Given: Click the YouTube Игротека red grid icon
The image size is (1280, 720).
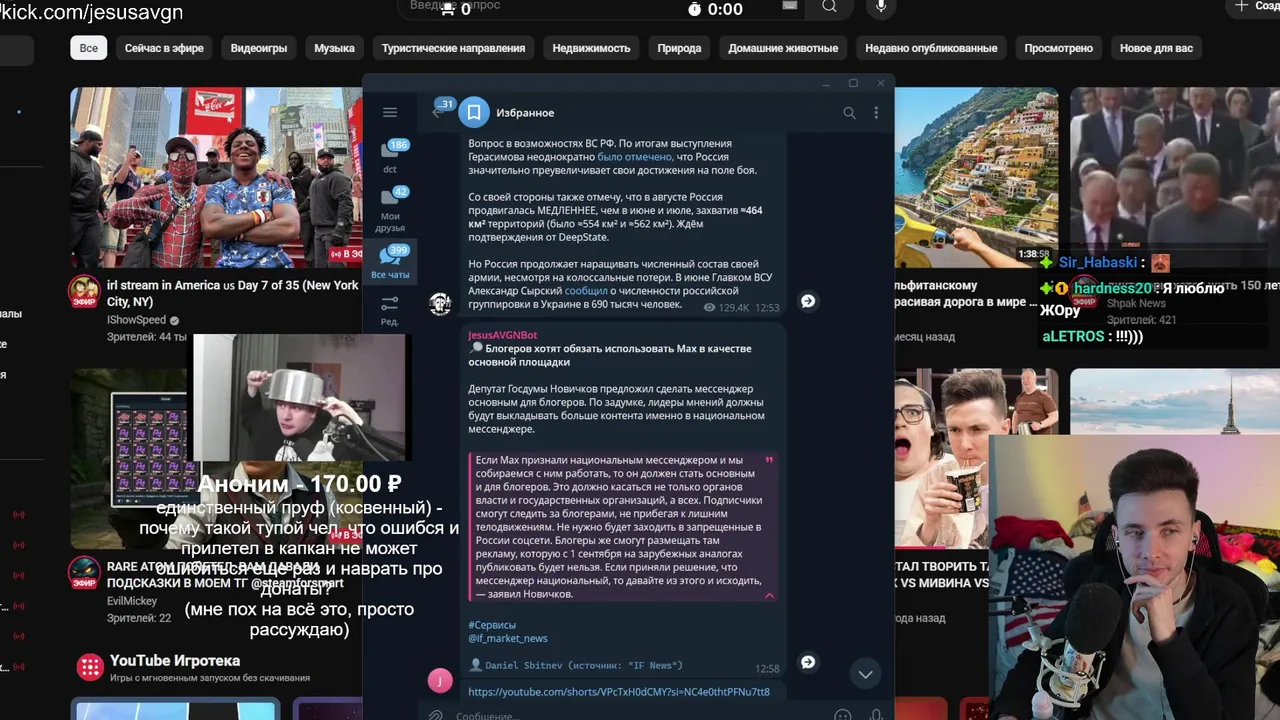Looking at the screenshot, I should [x=90, y=666].
